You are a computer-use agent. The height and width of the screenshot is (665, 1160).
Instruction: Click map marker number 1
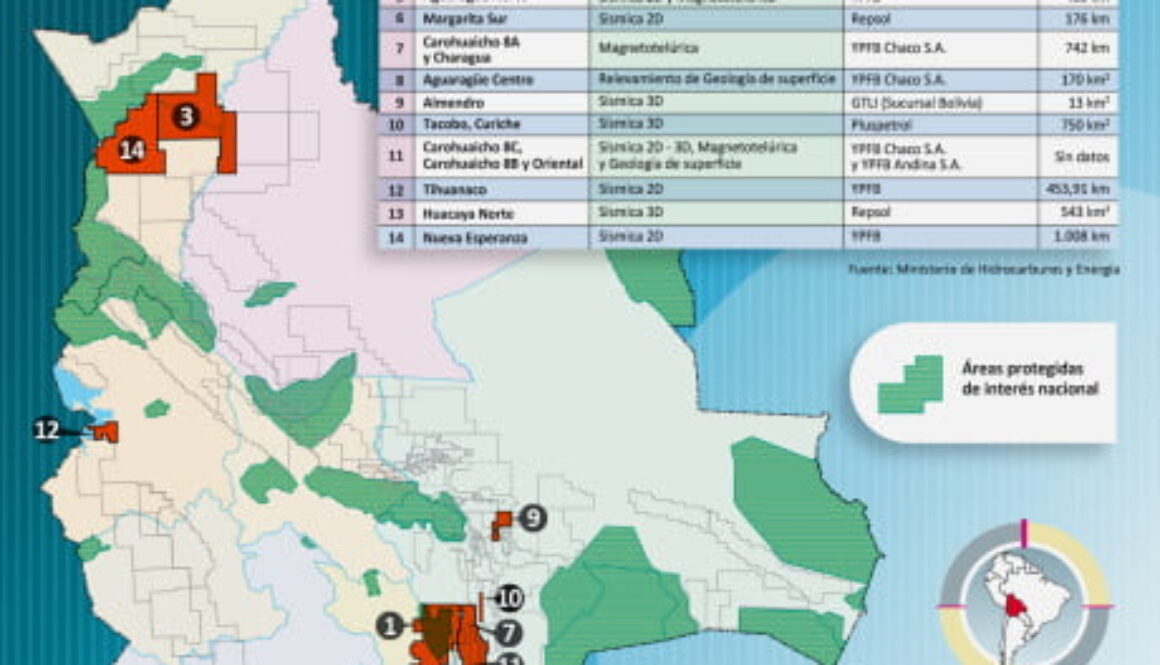[x=390, y=626]
